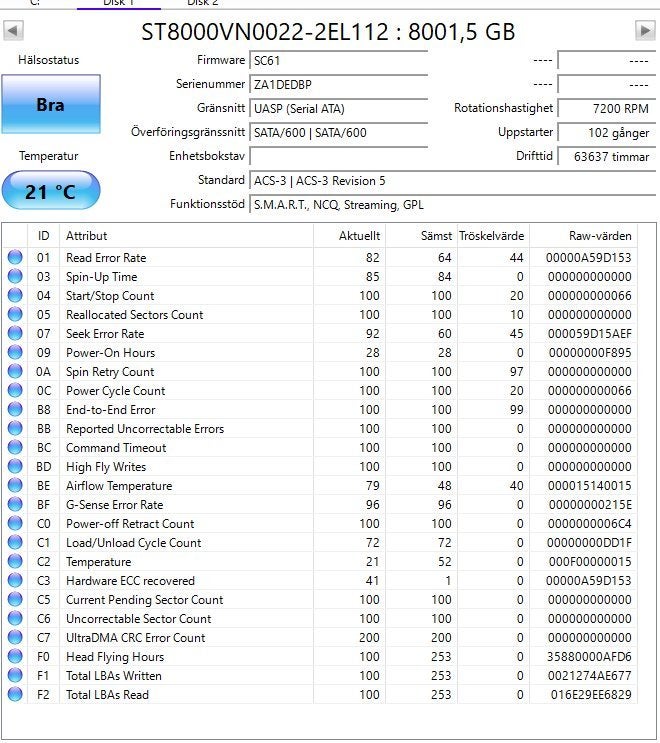Click worst value 48 of Airflow Temperature
Viewport: 660px width, 743px height.
(444, 485)
